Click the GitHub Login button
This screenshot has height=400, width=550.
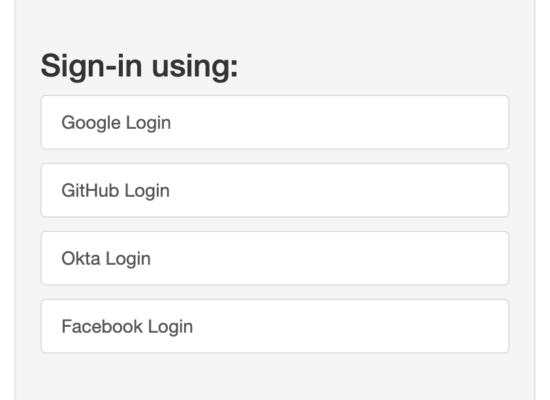(275, 190)
